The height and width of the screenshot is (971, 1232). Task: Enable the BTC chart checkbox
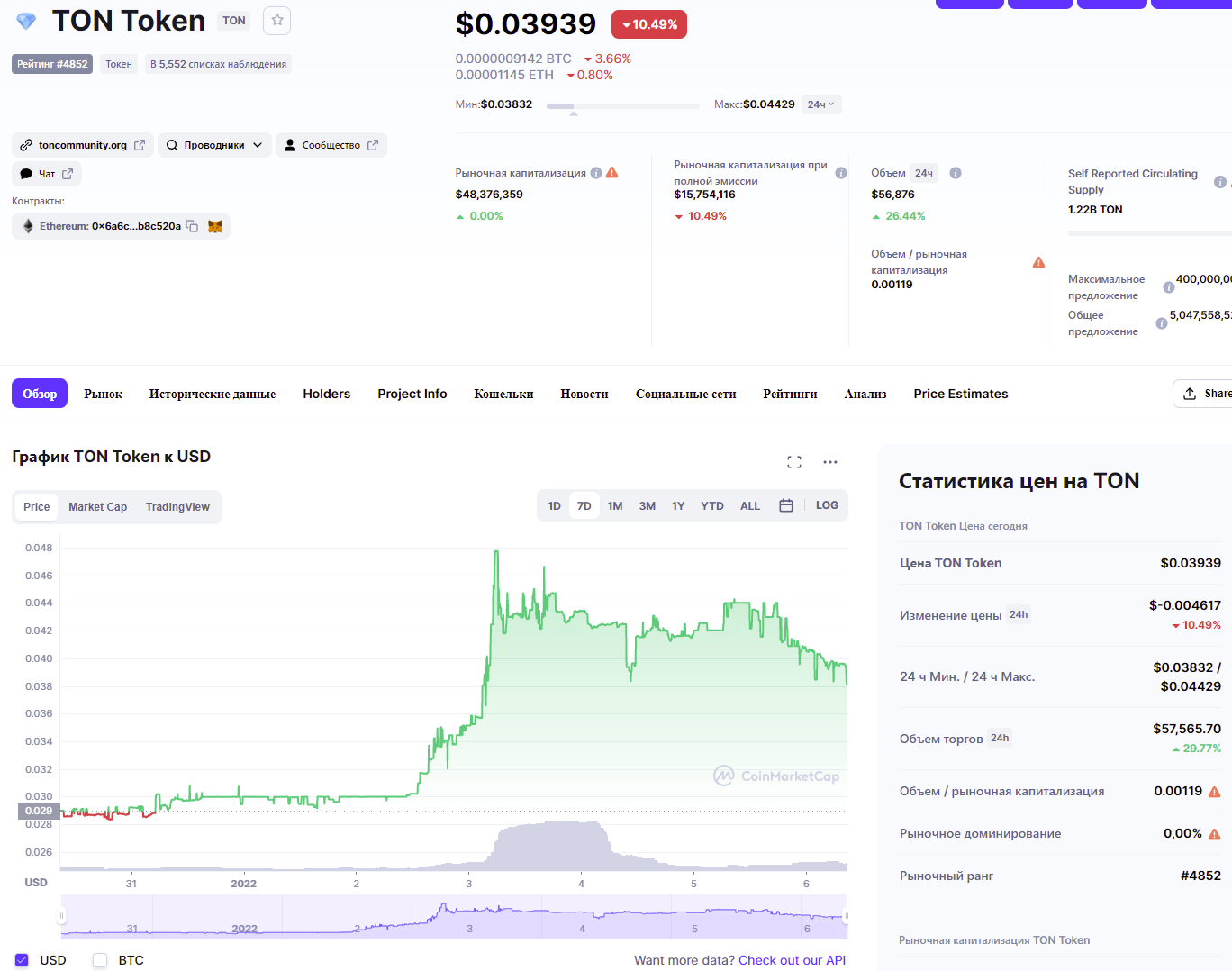pyautogui.click(x=100, y=960)
